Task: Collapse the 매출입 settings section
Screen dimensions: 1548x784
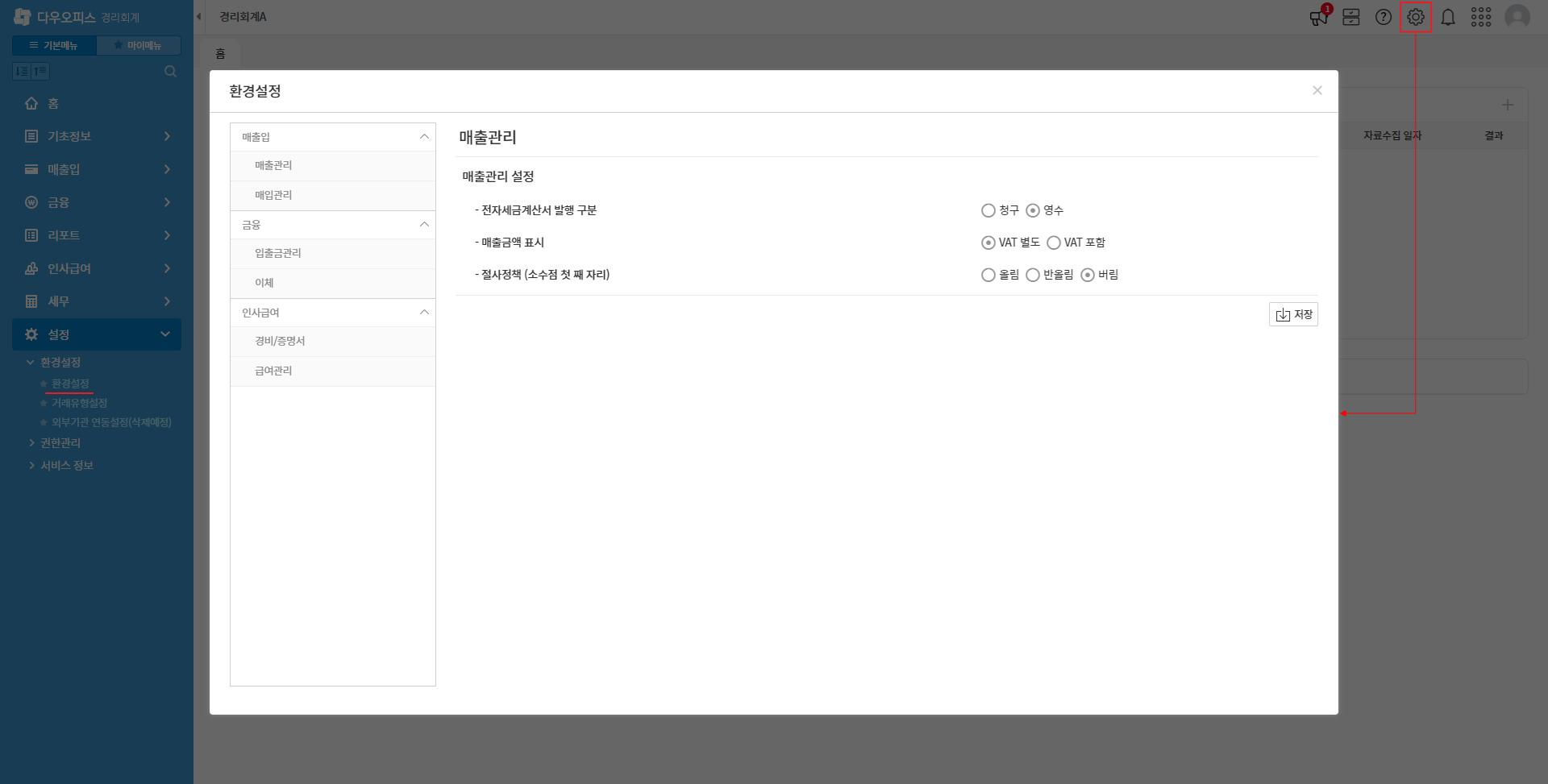Action: click(x=424, y=137)
